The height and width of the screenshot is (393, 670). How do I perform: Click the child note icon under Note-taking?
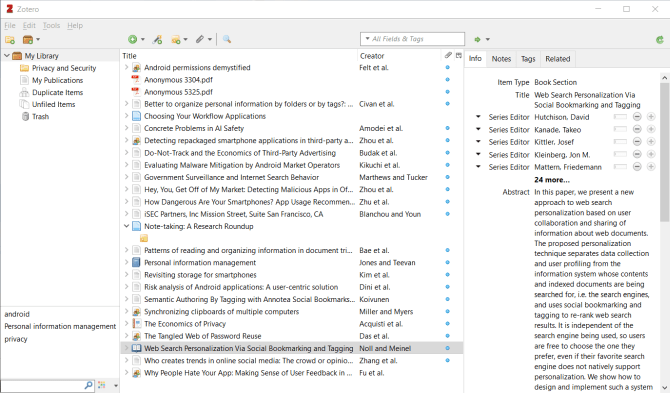click(x=144, y=238)
